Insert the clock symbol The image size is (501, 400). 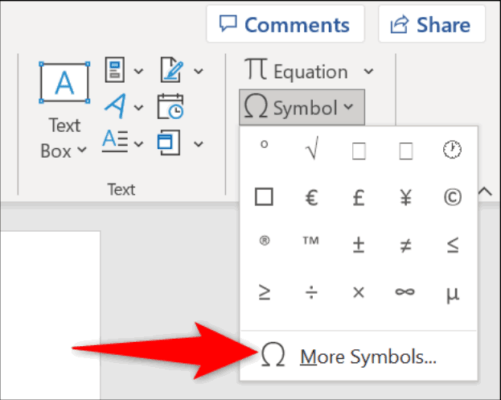click(x=452, y=149)
